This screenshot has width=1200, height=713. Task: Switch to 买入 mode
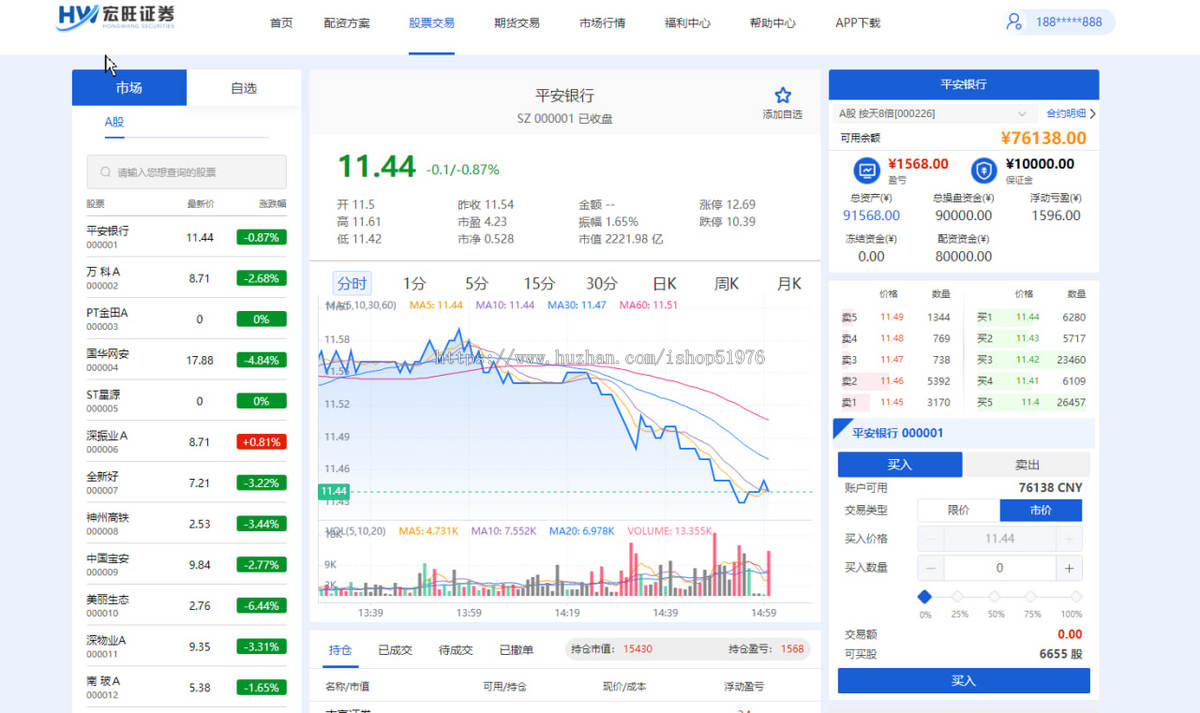[x=900, y=464]
